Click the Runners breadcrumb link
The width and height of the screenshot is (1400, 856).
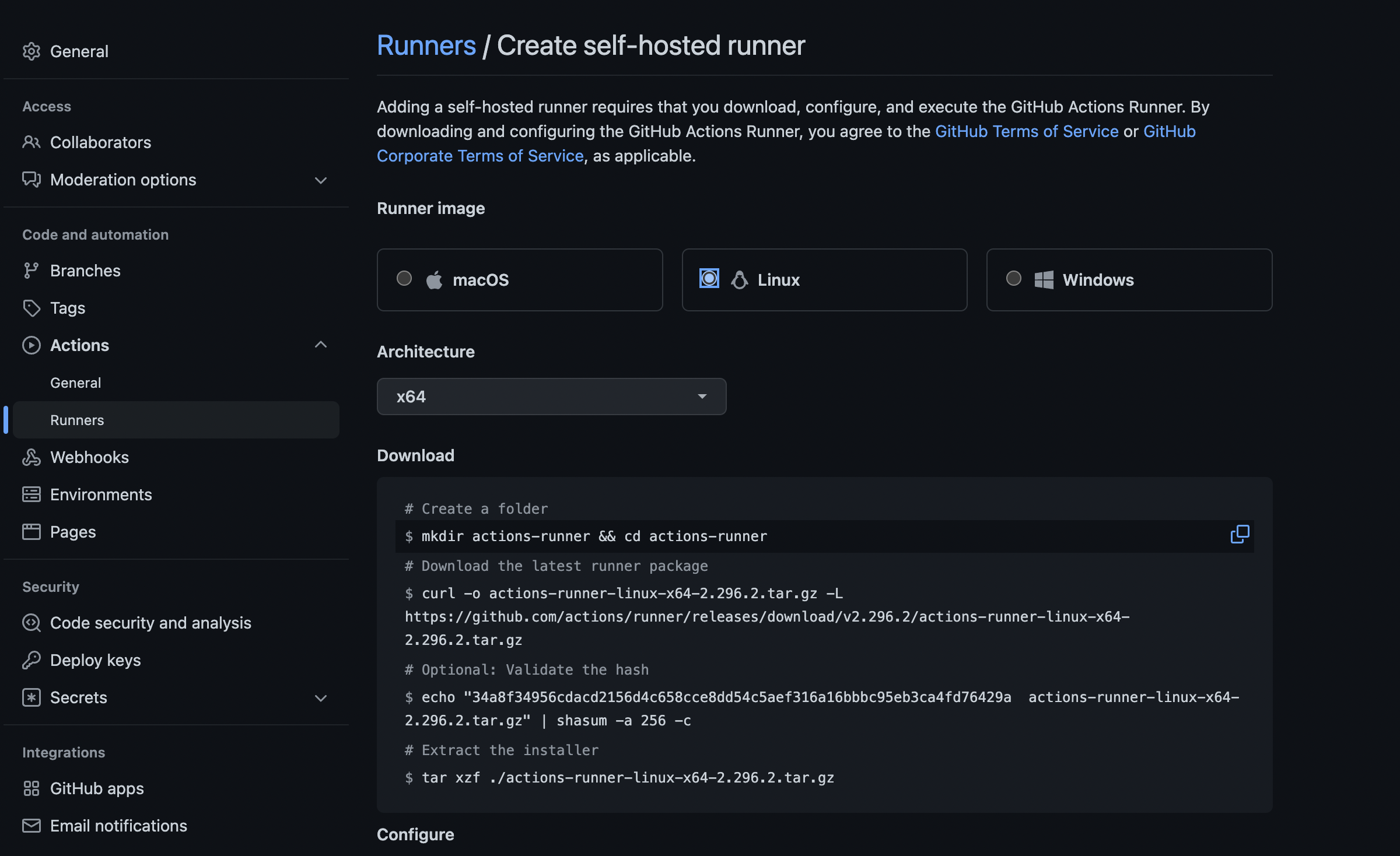pyautogui.click(x=426, y=45)
